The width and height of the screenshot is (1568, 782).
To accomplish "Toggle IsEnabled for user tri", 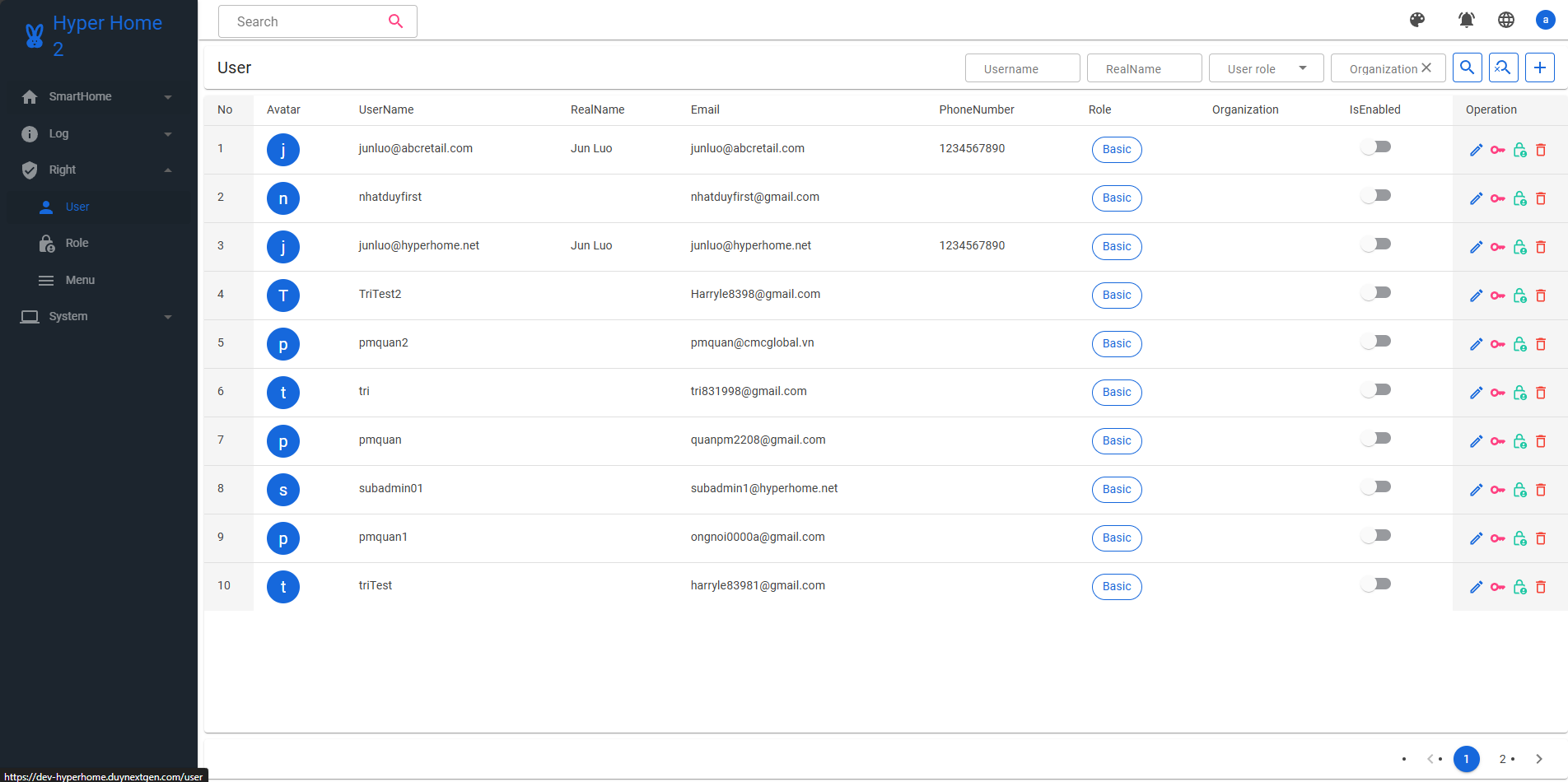I will 1375,390.
